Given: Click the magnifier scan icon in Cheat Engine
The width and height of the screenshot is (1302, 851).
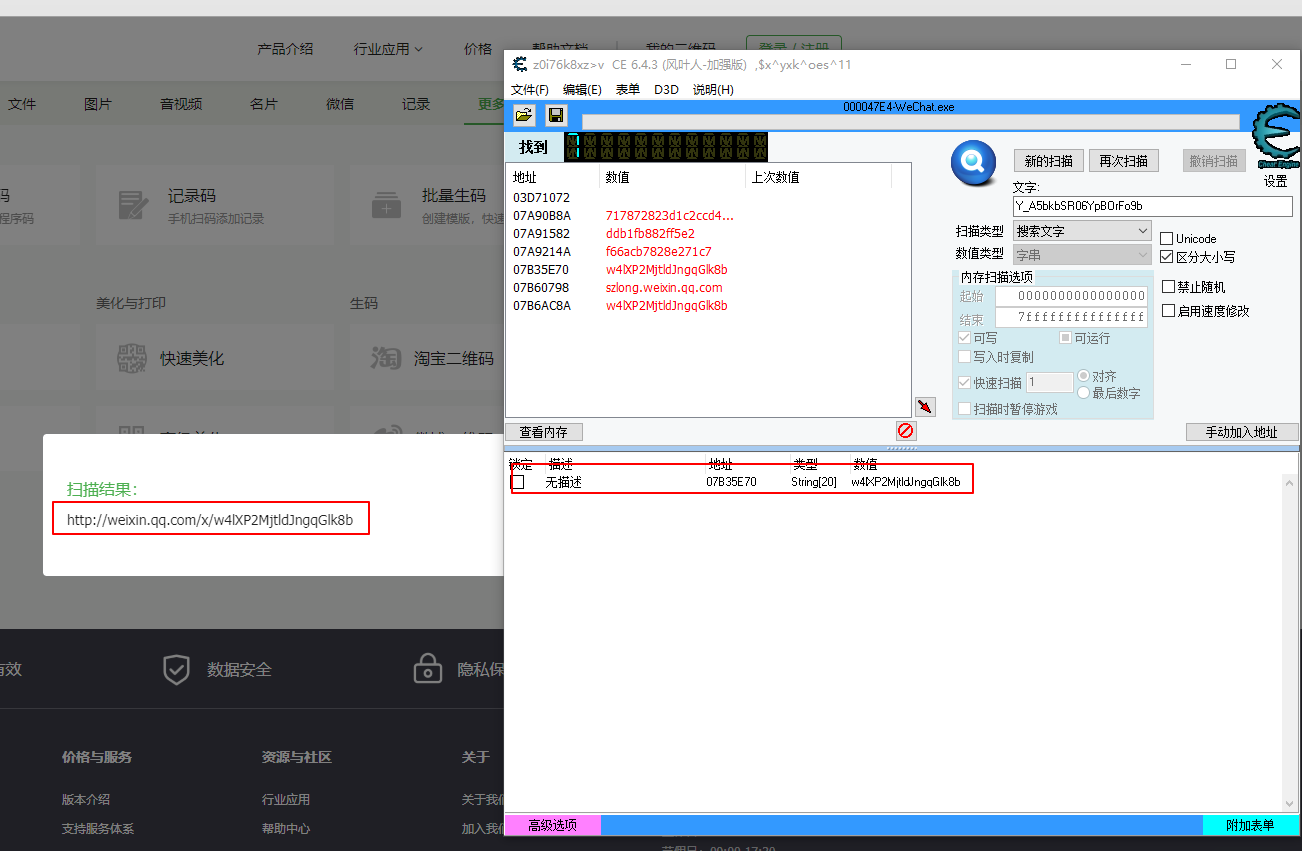Looking at the screenshot, I should coord(973,163).
